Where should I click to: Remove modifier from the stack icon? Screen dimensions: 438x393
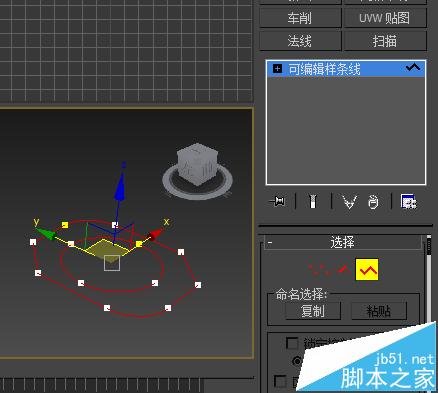pos(373,202)
